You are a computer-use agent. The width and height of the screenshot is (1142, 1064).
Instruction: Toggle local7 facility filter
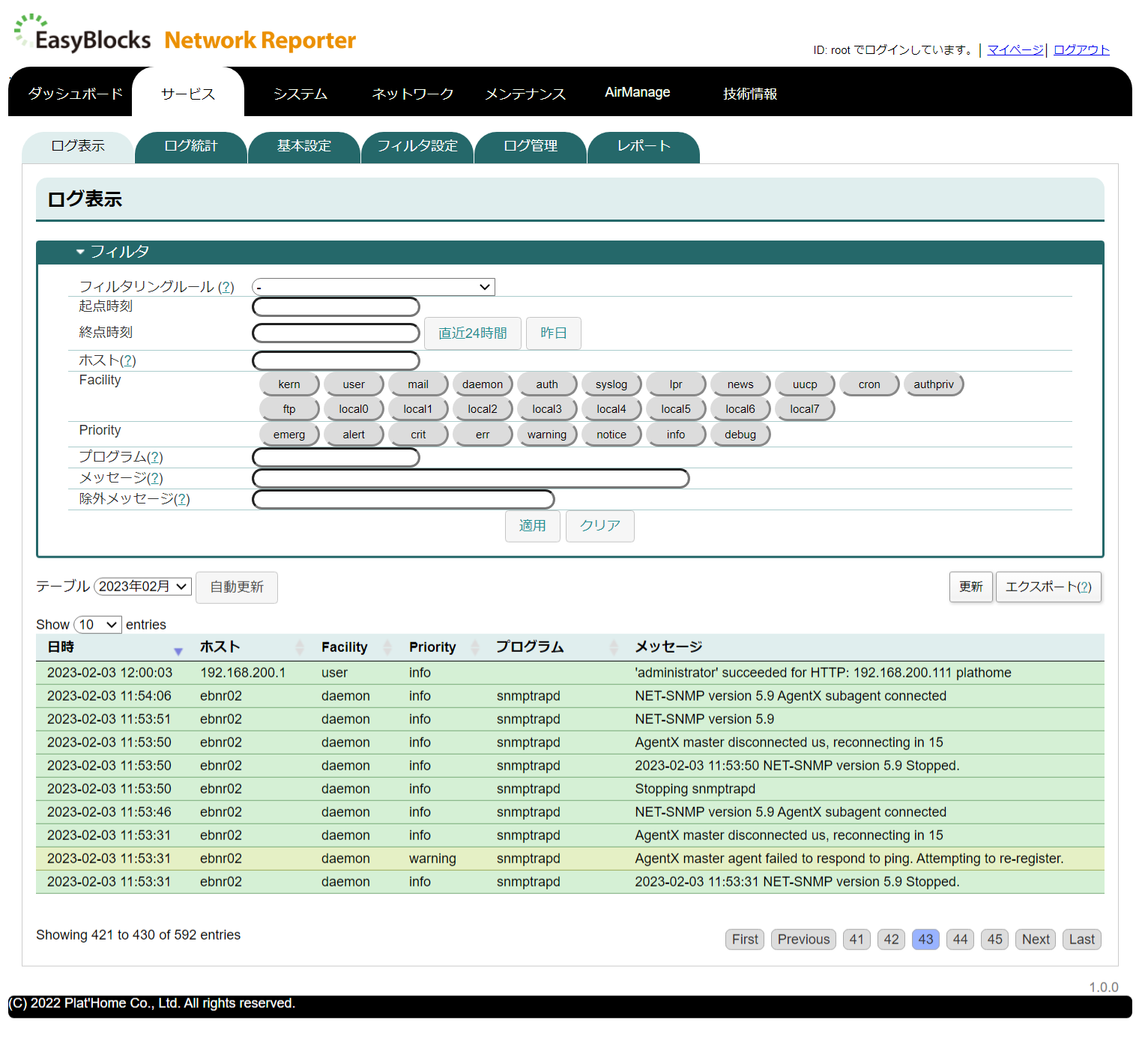coord(805,409)
